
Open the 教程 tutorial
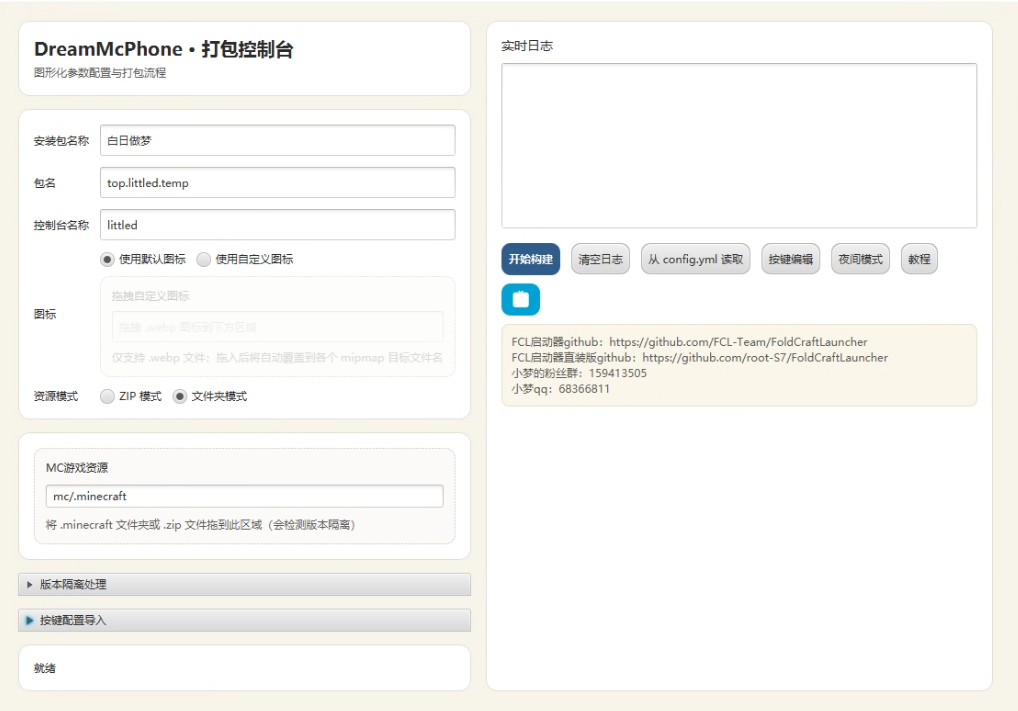coord(919,259)
